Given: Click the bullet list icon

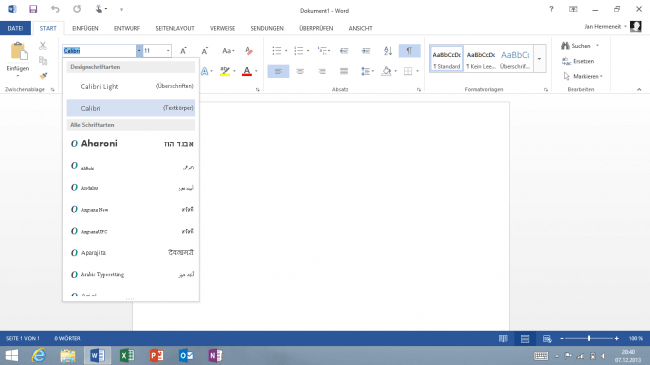Looking at the screenshot, I should (277, 51).
